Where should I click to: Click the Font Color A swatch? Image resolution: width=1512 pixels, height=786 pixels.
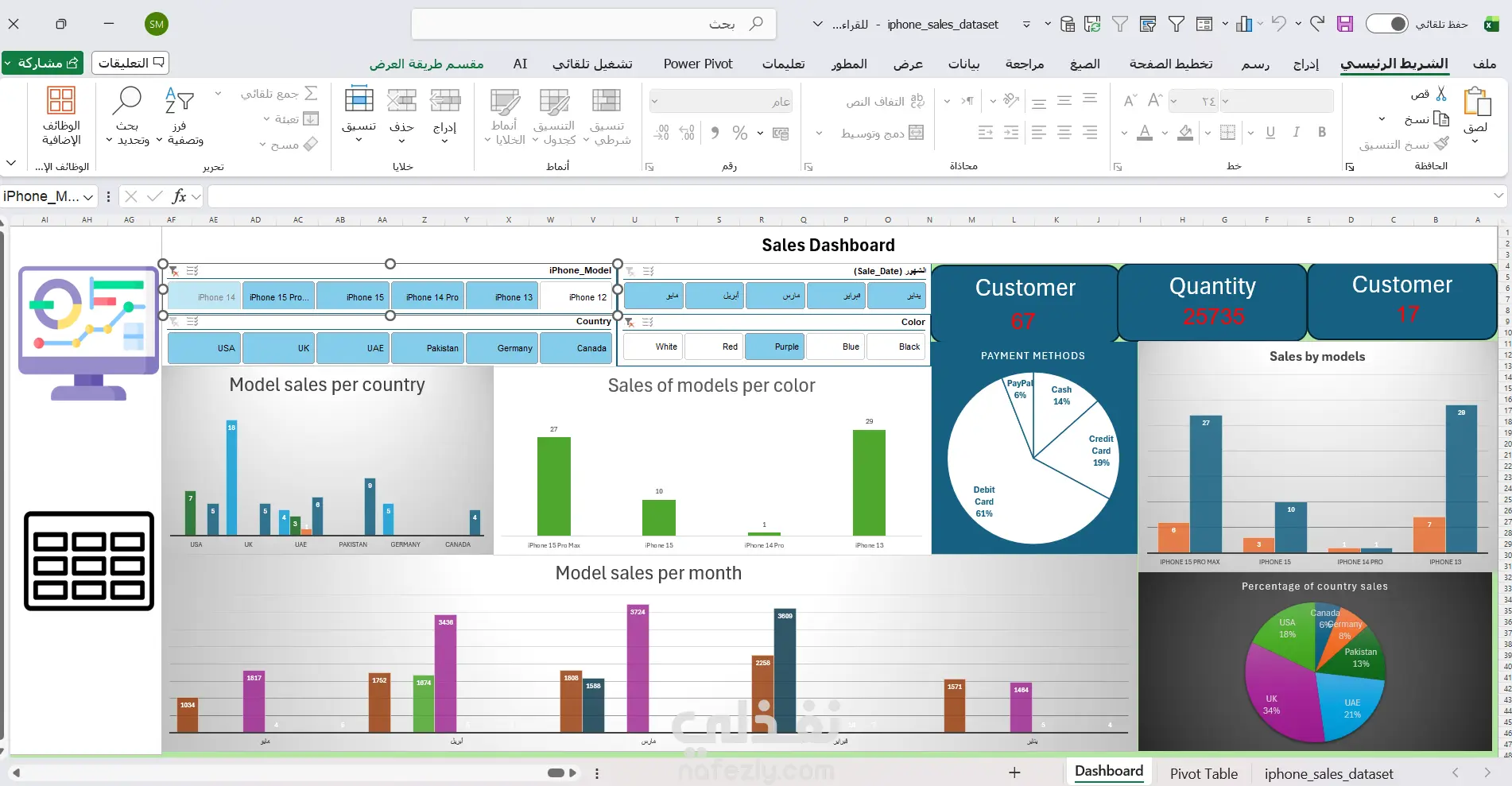click(x=1145, y=133)
